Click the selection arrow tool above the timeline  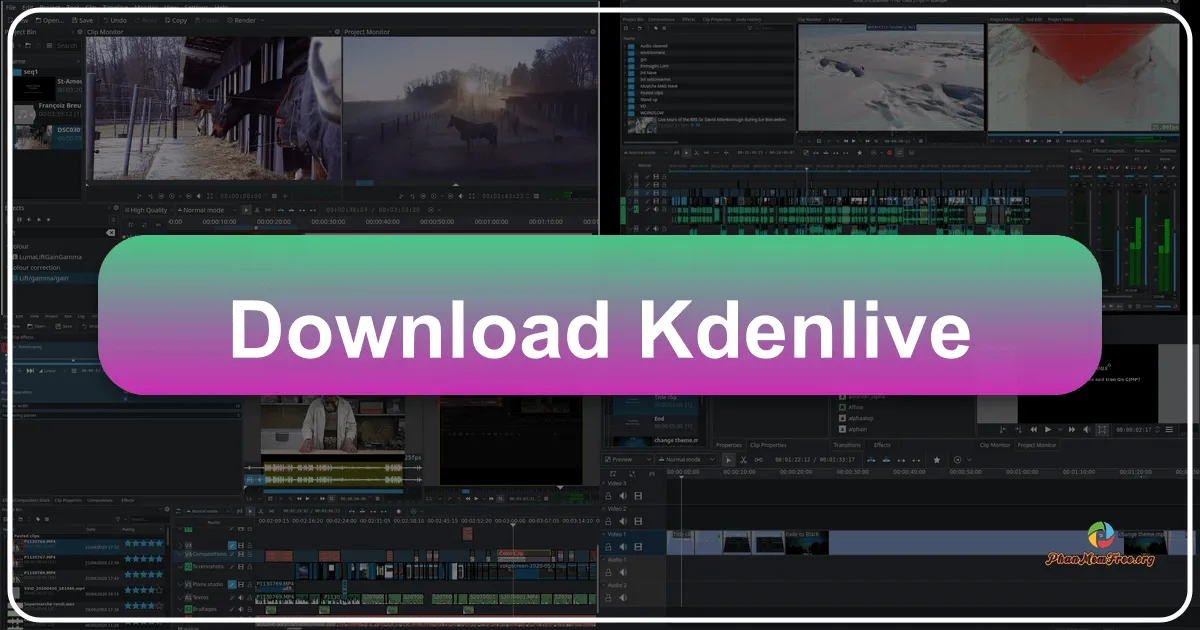pos(728,460)
